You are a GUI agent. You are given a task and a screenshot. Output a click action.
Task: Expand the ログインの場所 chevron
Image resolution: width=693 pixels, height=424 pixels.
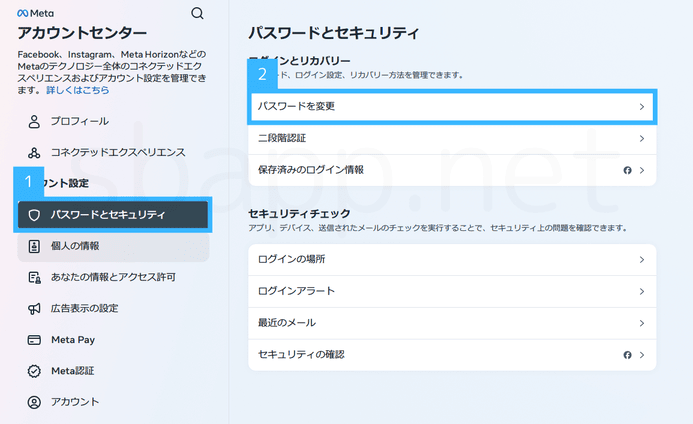[642, 260]
